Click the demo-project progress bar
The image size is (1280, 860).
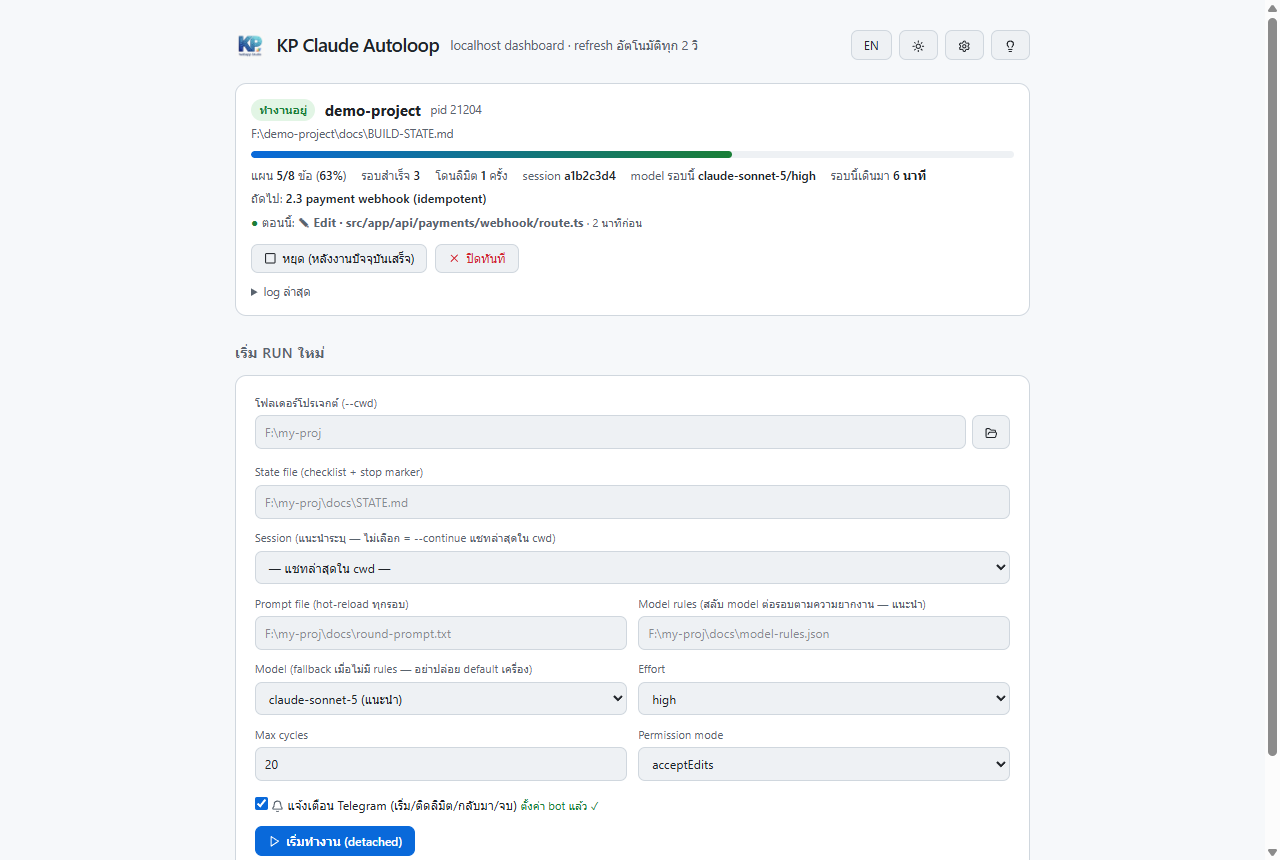point(632,154)
